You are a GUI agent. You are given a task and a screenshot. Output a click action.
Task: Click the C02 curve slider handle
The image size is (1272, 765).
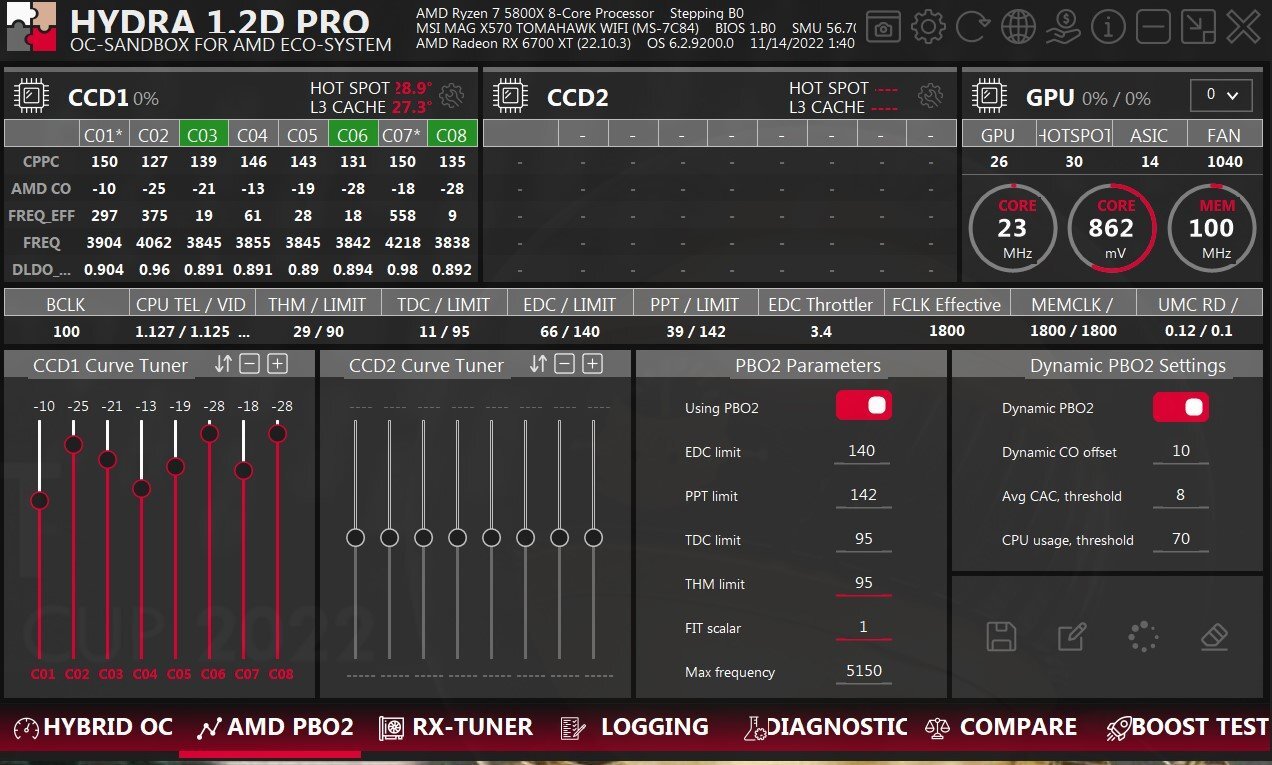[74, 444]
